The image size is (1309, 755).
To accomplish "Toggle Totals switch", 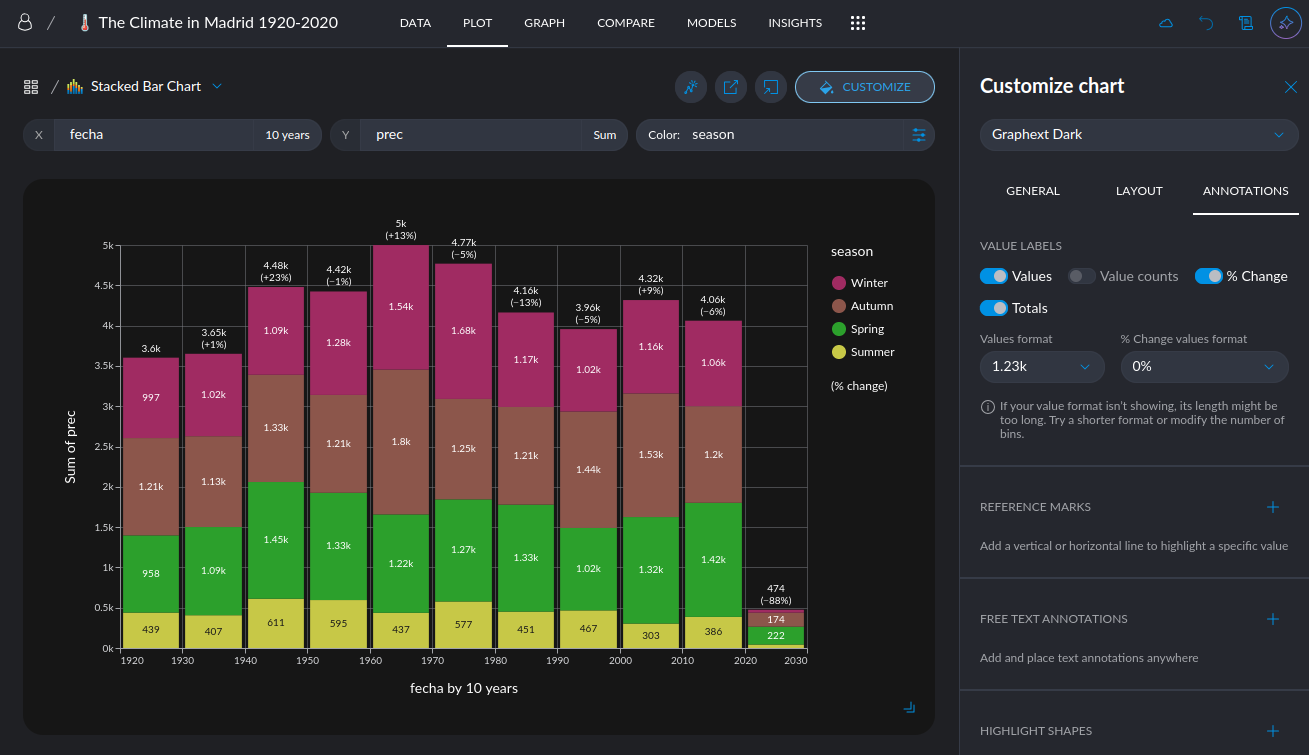I will coord(994,308).
